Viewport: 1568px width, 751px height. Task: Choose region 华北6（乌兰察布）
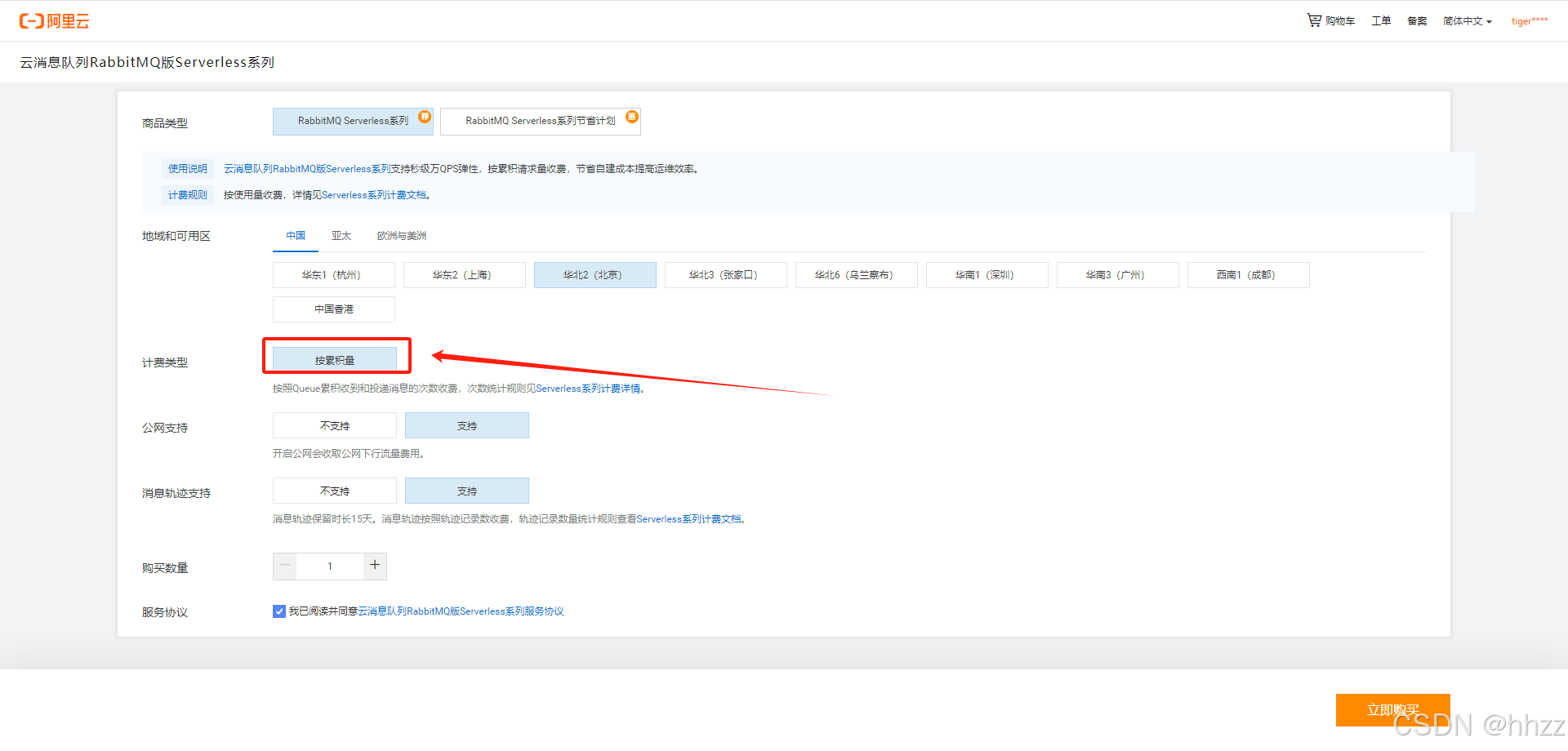point(857,275)
